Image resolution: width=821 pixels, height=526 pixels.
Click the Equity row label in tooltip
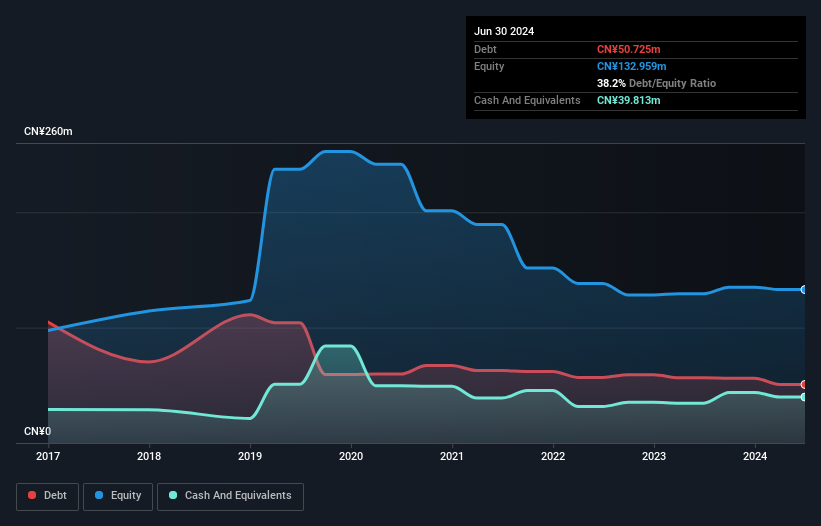(489, 66)
